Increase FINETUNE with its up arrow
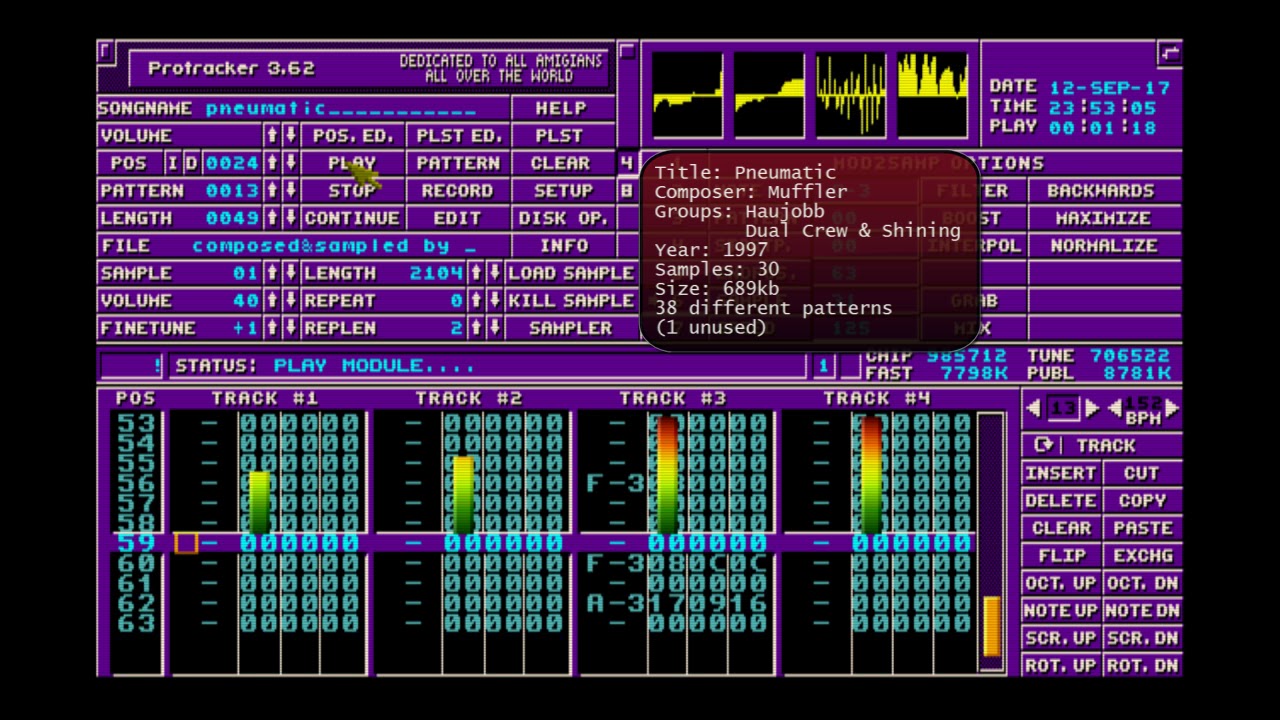 coord(272,328)
